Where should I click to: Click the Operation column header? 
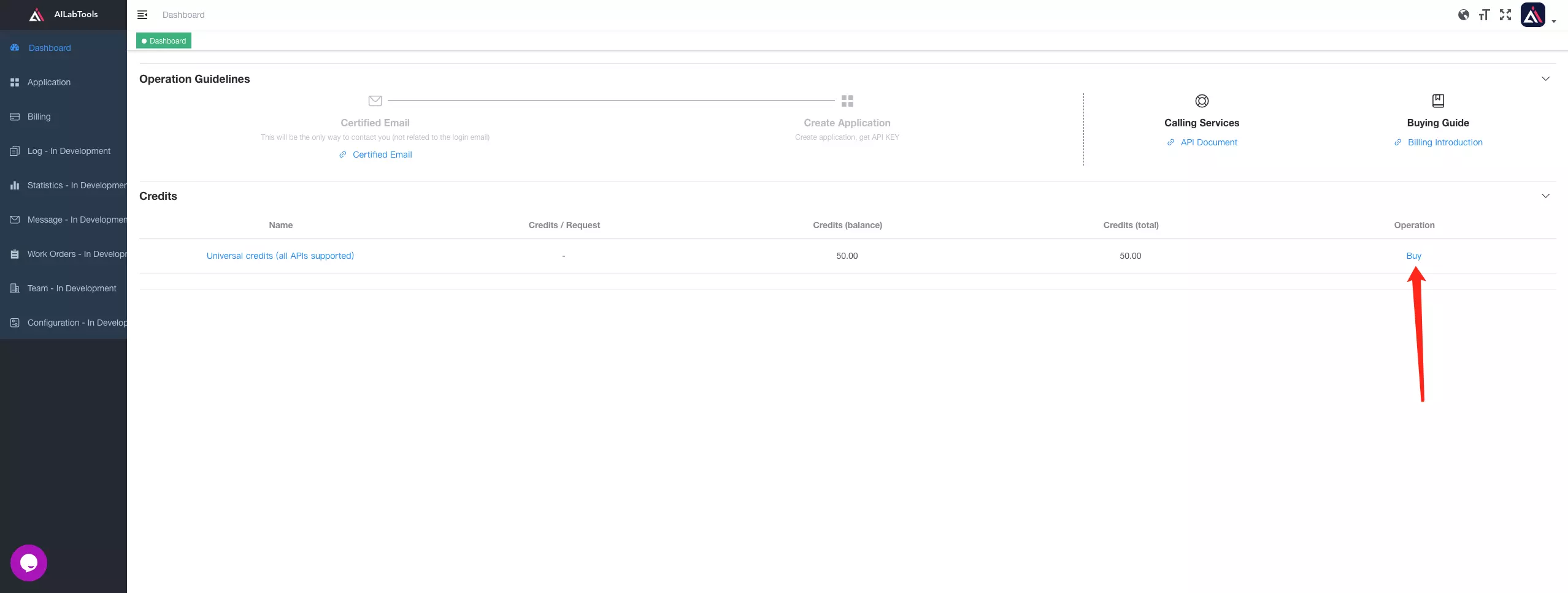[1414, 225]
